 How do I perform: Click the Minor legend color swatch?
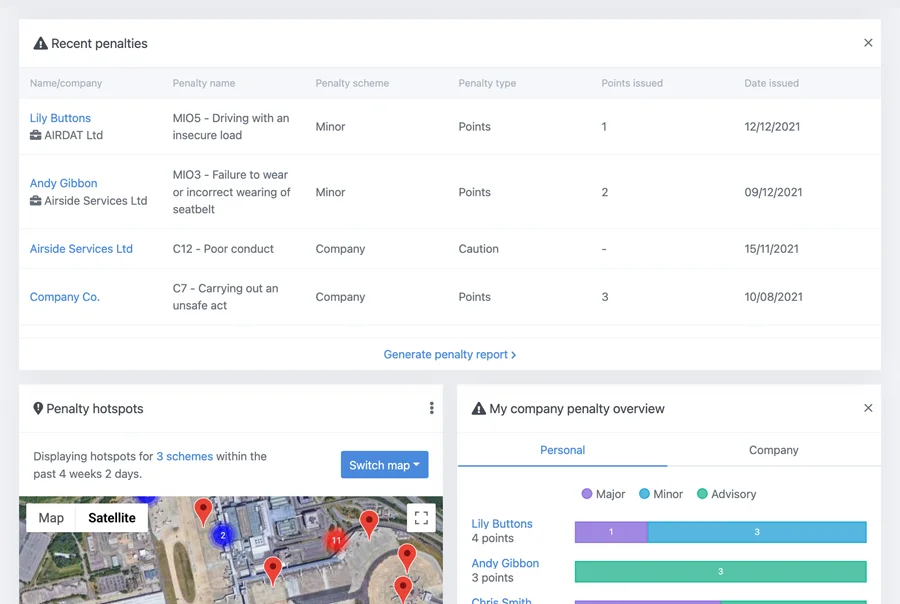tap(645, 494)
